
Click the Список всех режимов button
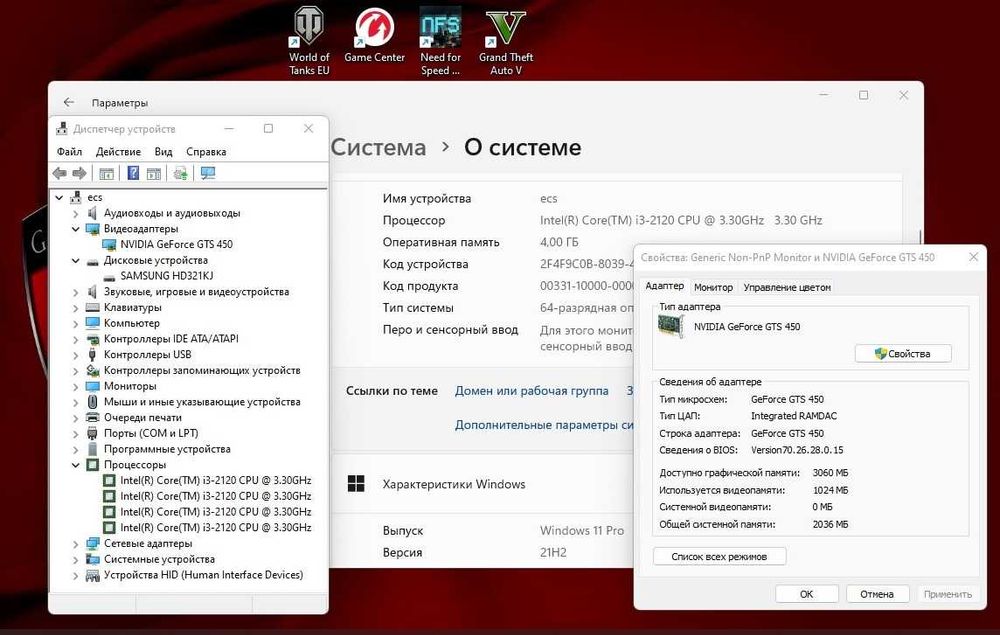[x=719, y=557]
